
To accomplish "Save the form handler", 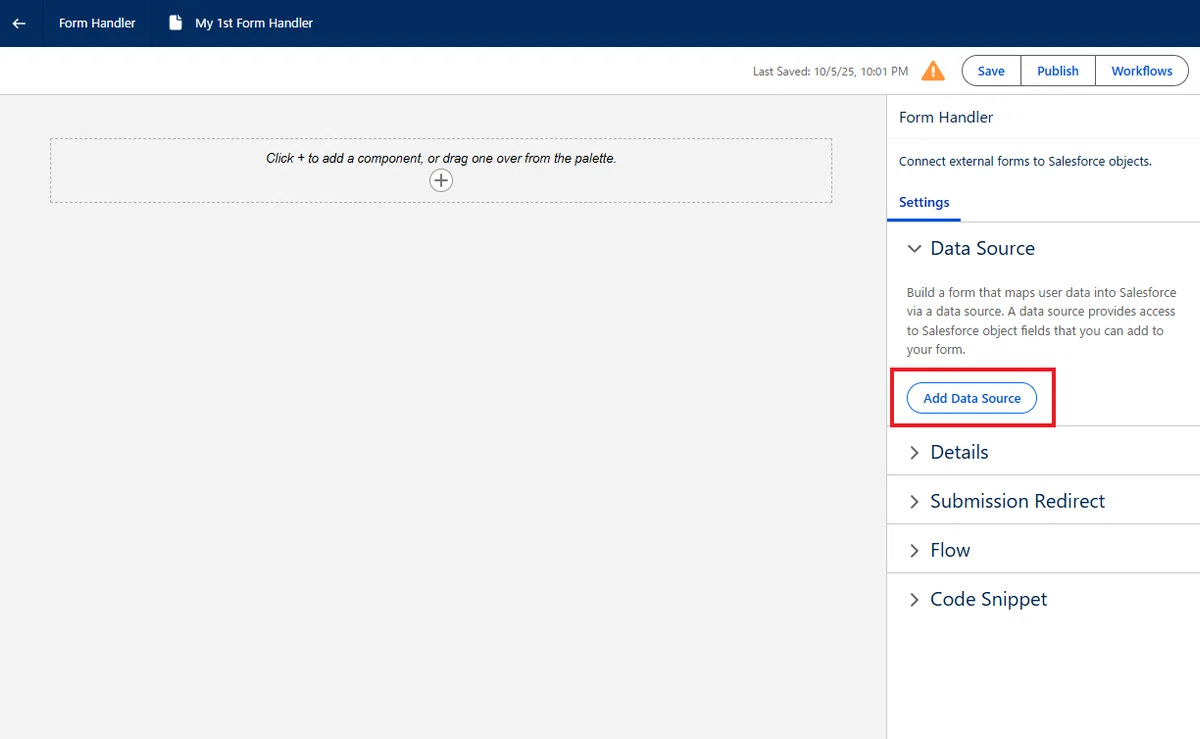I will click(x=991, y=71).
